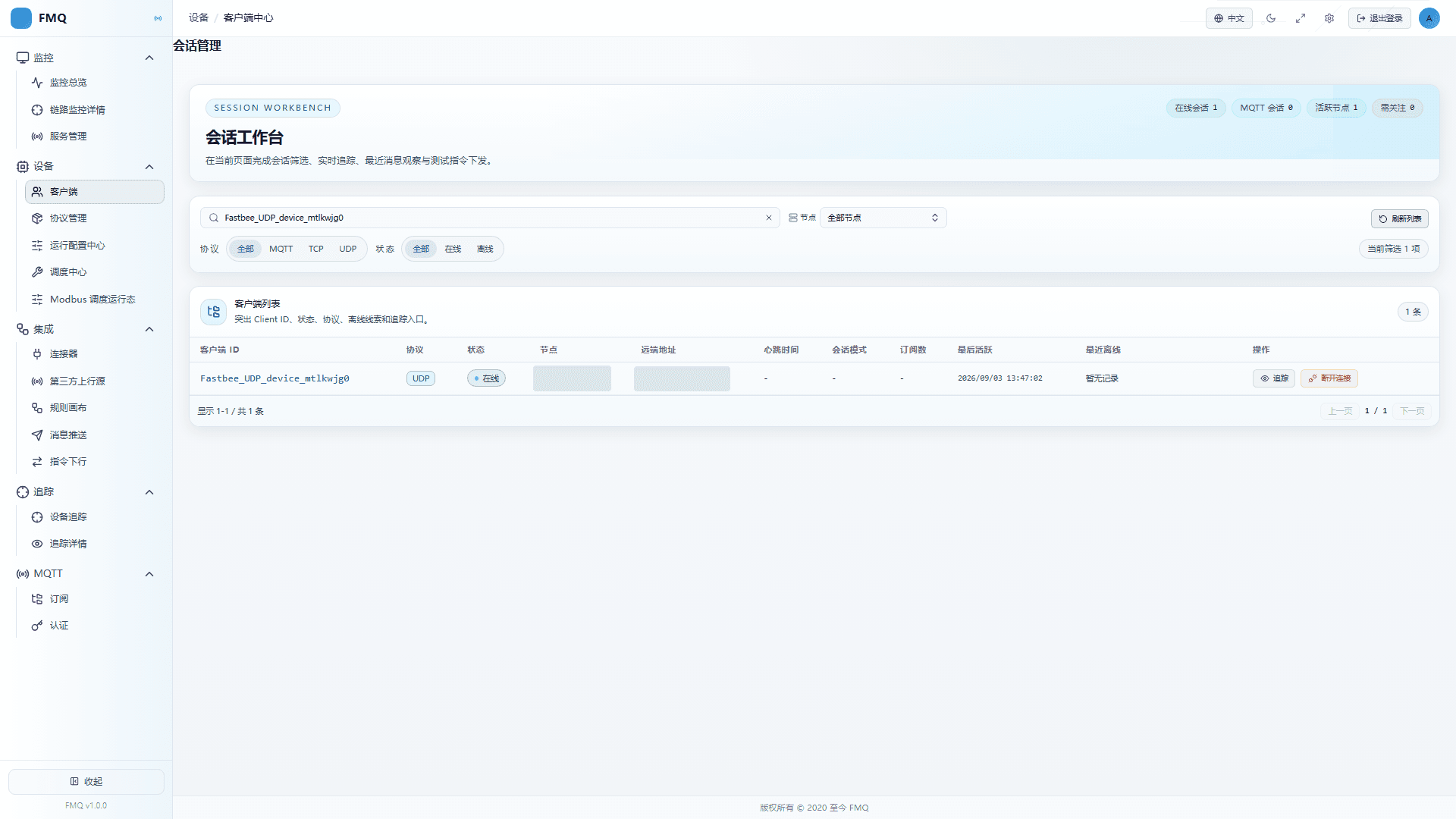Select 全部 in protocol filter
This screenshot has width=1456, height=819.
(246, 249)
